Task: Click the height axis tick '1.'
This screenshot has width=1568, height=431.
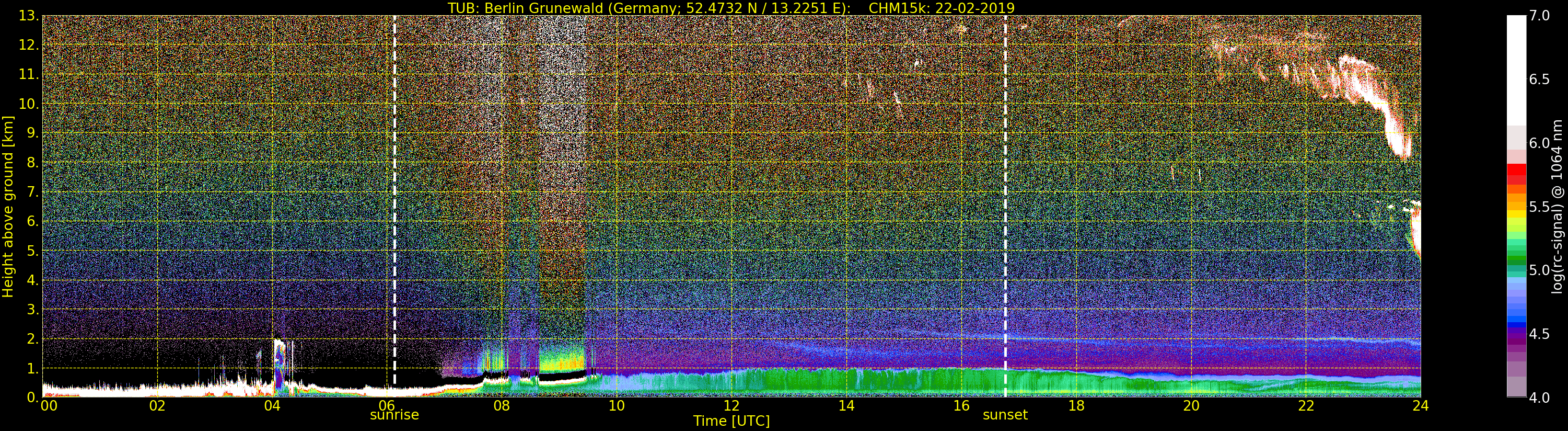Action: 32,368
